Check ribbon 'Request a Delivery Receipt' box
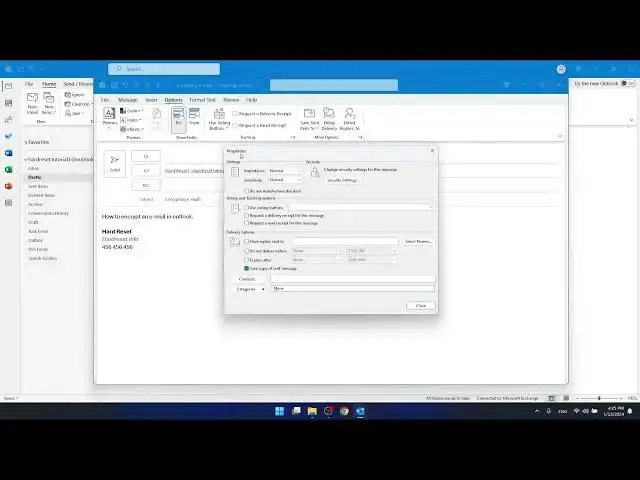640x480 pixels. (x=235, y=113)
